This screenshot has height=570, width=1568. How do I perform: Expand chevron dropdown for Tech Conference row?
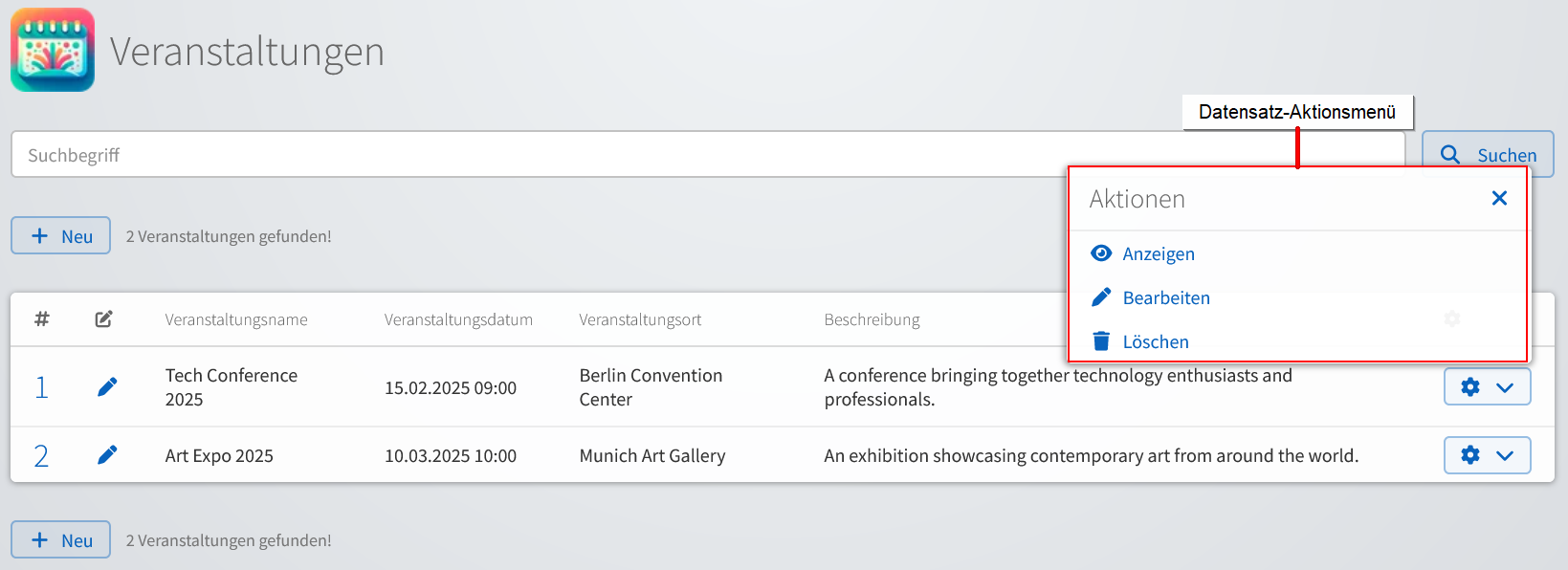pyautogui.click(x=1505, y=387)
